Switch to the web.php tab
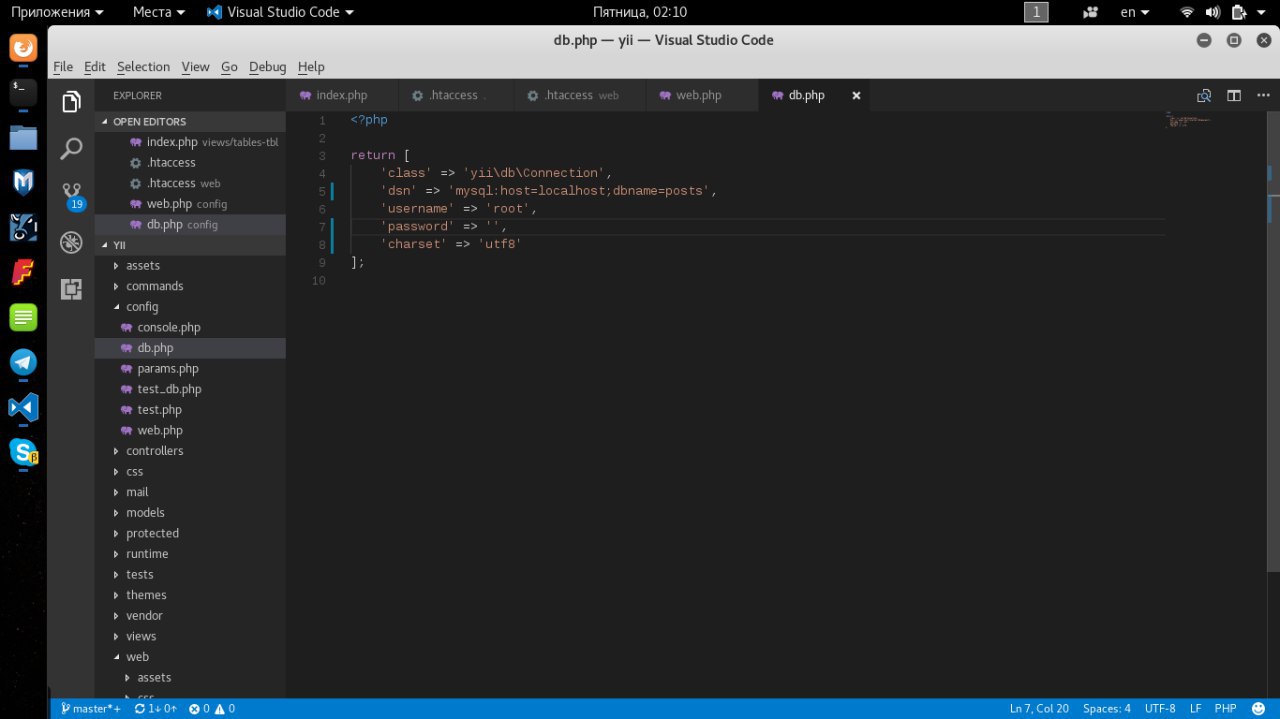 tap(698, 96)
